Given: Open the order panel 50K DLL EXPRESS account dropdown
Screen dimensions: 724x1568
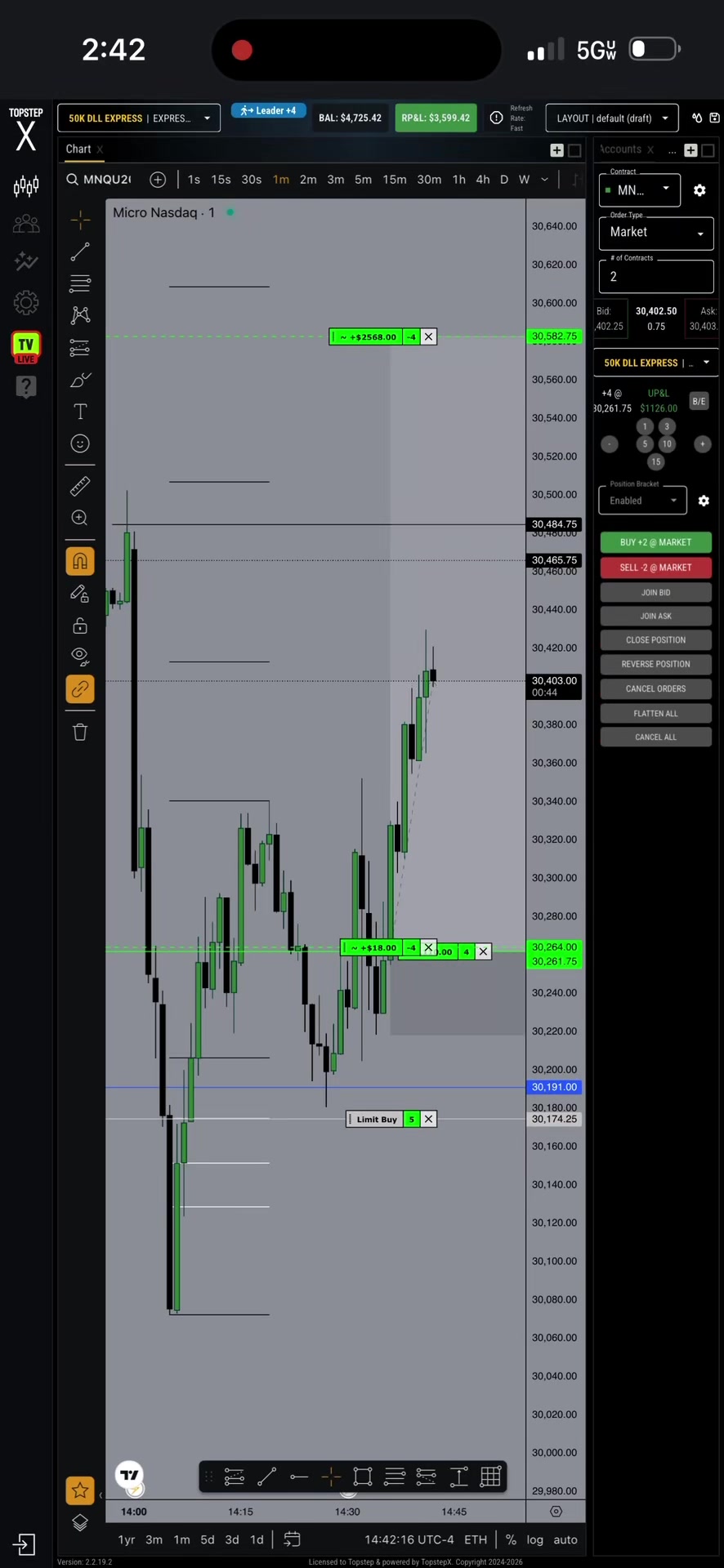Looking at the screenshot, I should 656,363.
